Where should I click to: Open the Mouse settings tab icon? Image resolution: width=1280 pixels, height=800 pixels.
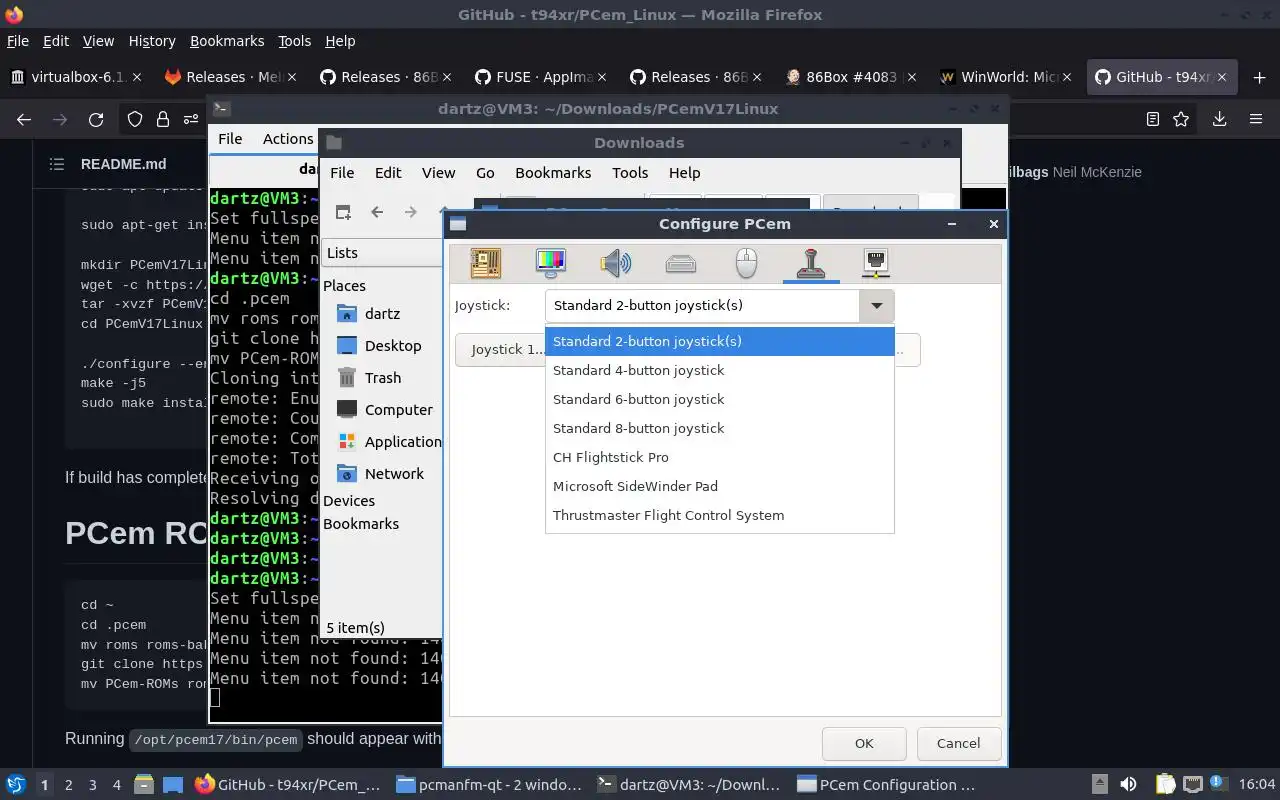click(x=746, y=263)
